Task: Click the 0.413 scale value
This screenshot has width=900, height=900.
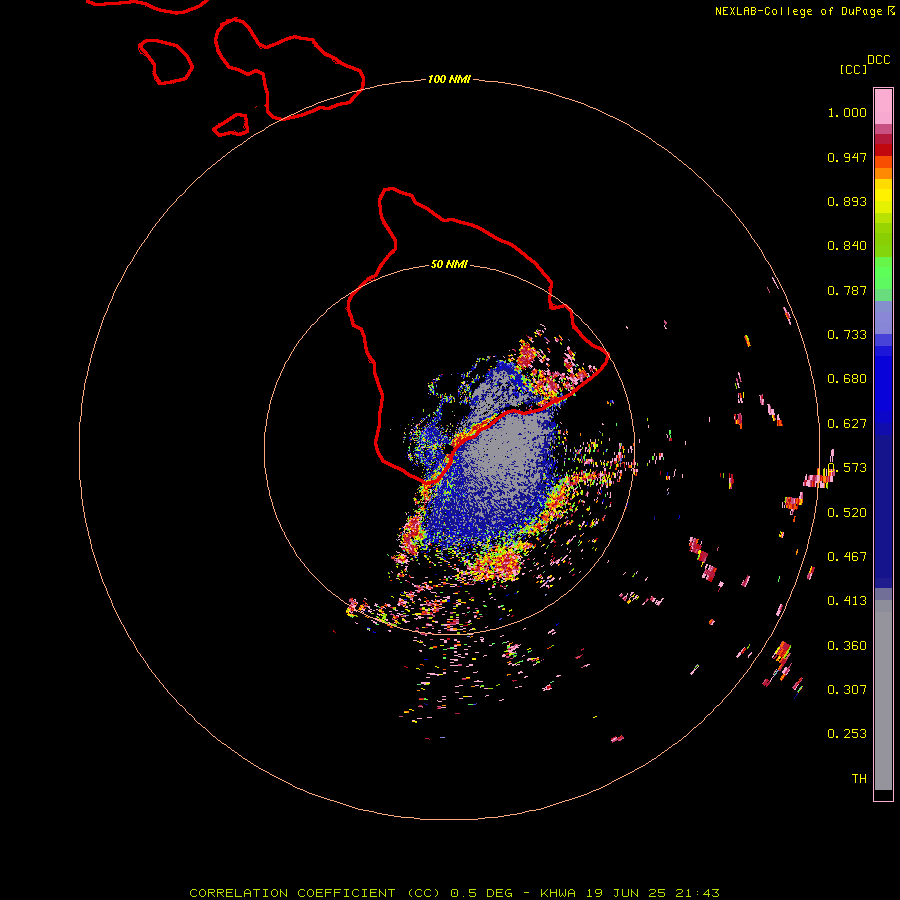Action: (x=847, y=601)
